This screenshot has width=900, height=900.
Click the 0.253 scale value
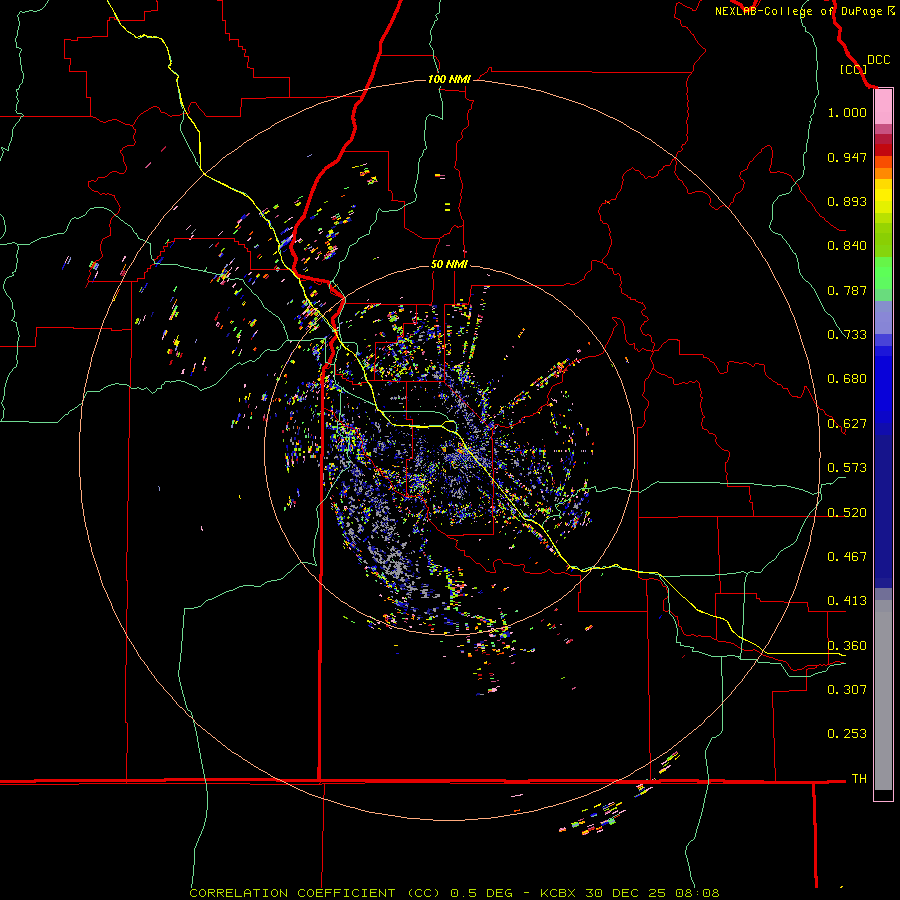pos(847,734)
